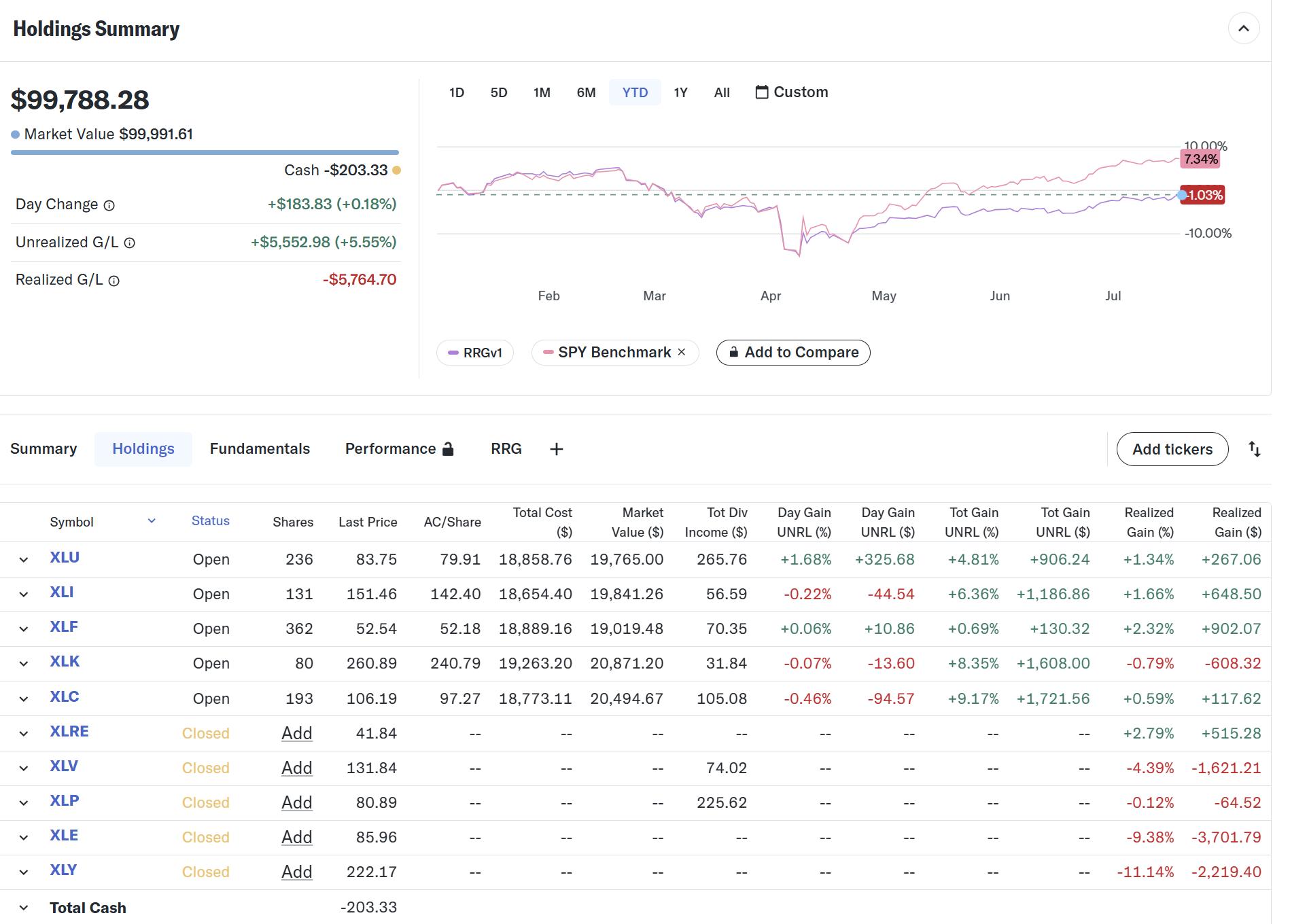
Task: Click Add link for XLRE shares
Action: point(296,734)
